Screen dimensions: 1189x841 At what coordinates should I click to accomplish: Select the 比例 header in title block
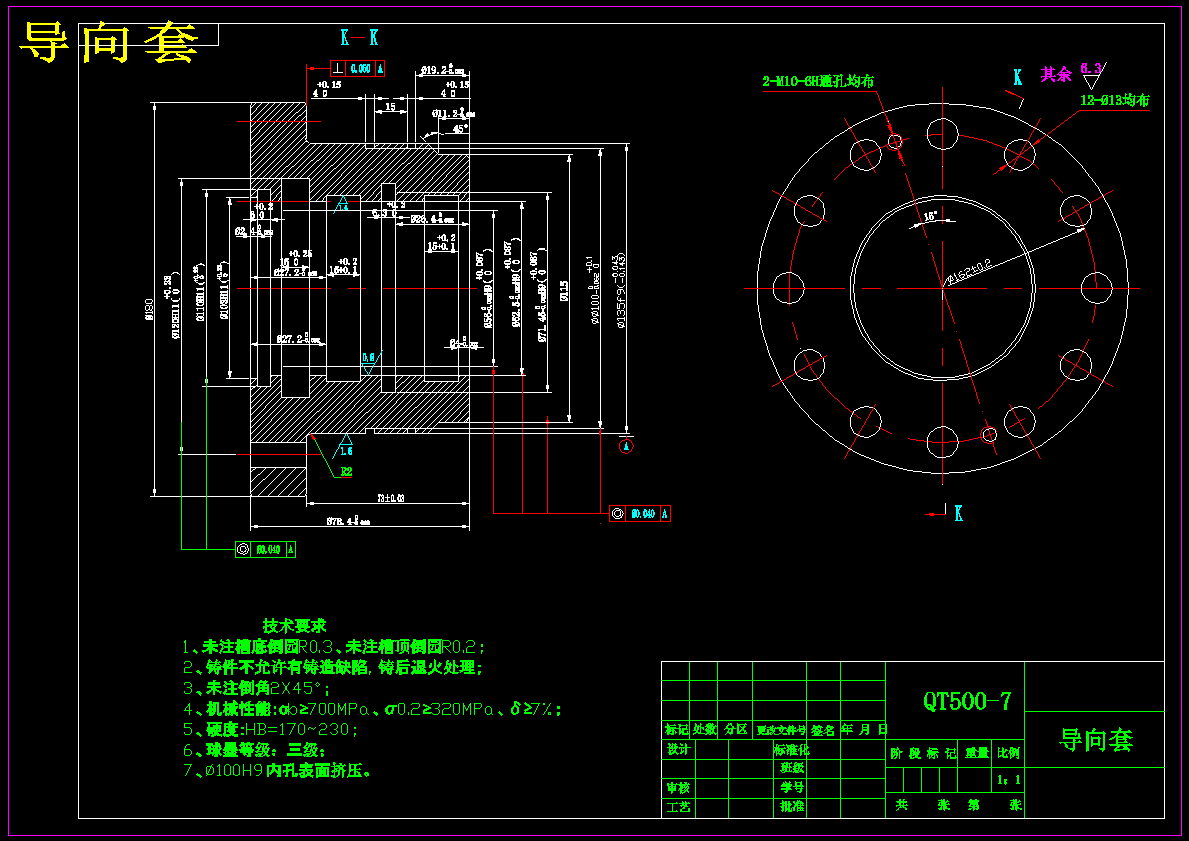point(1009,753)
